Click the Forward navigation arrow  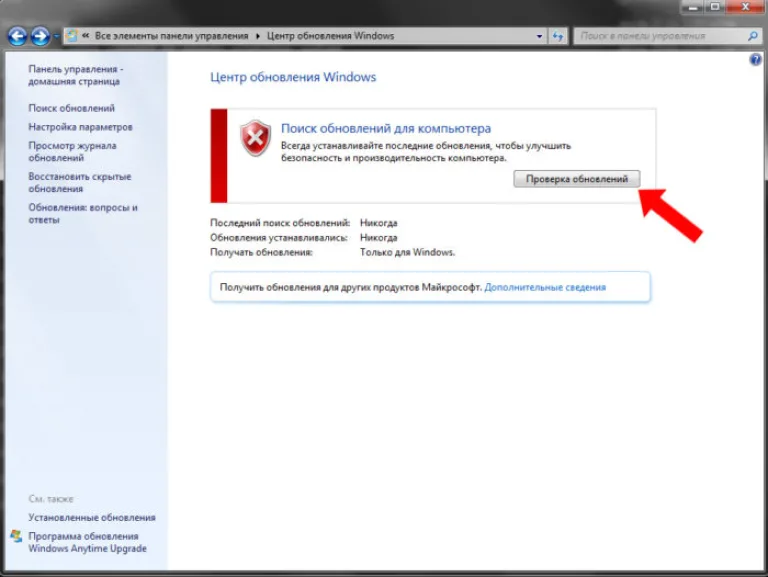coord(40,36)
